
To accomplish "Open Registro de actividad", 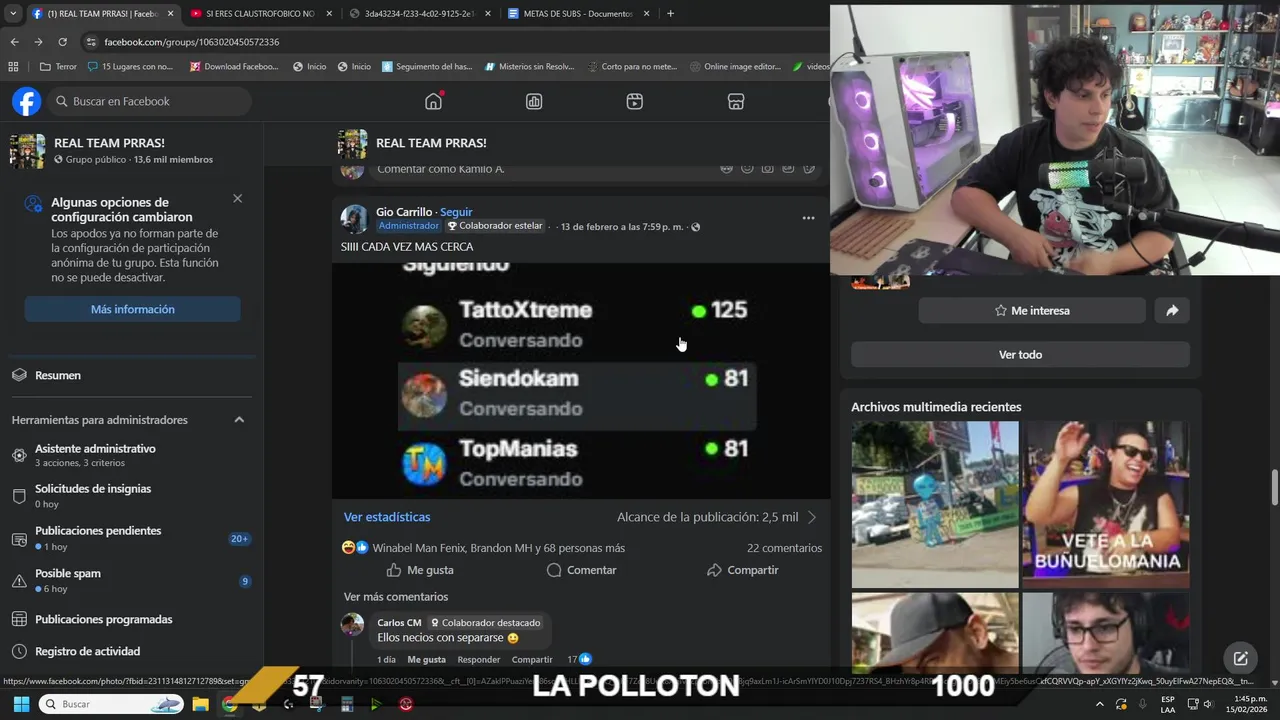I will pos(131,651).
